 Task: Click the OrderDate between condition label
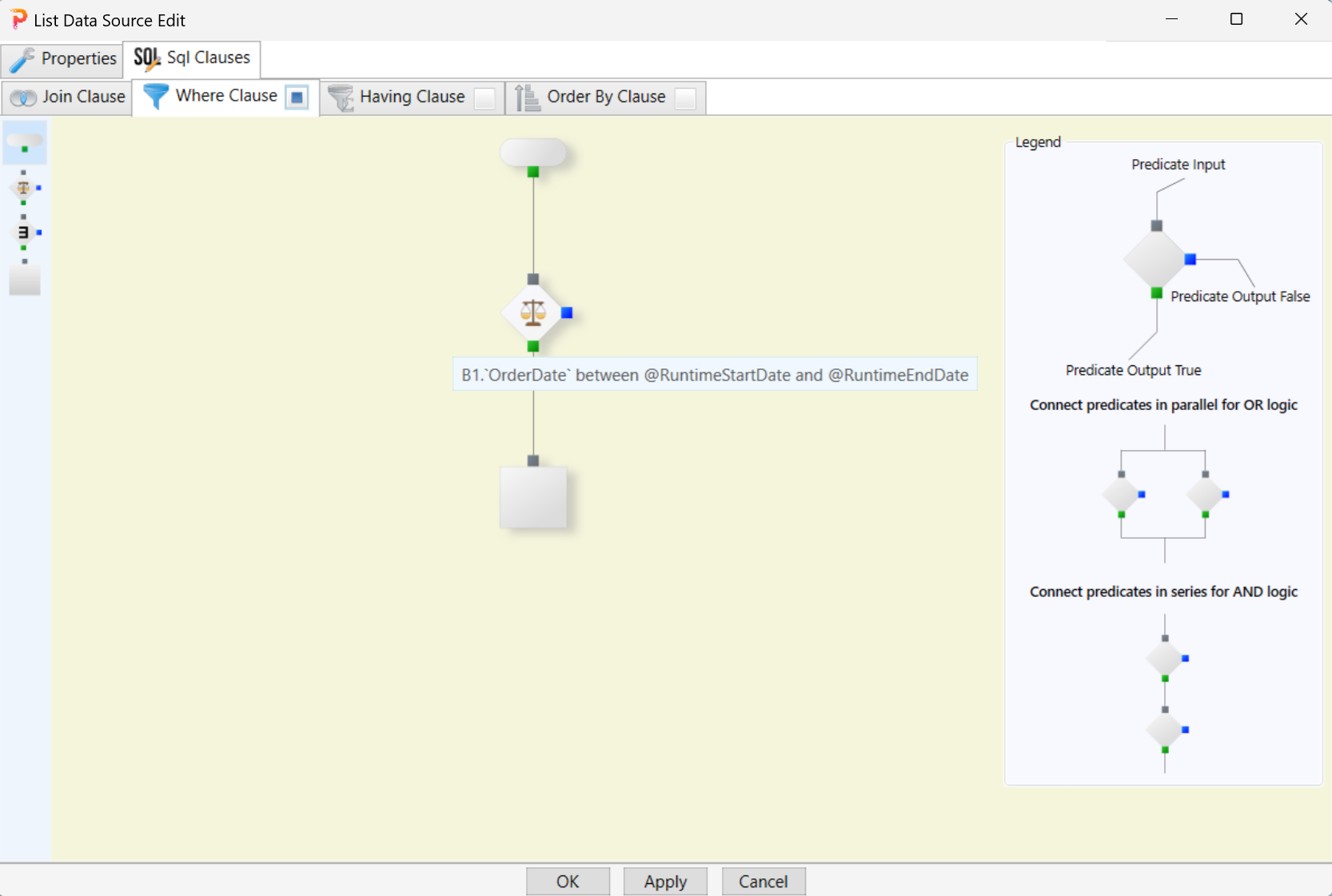(715, 374)
